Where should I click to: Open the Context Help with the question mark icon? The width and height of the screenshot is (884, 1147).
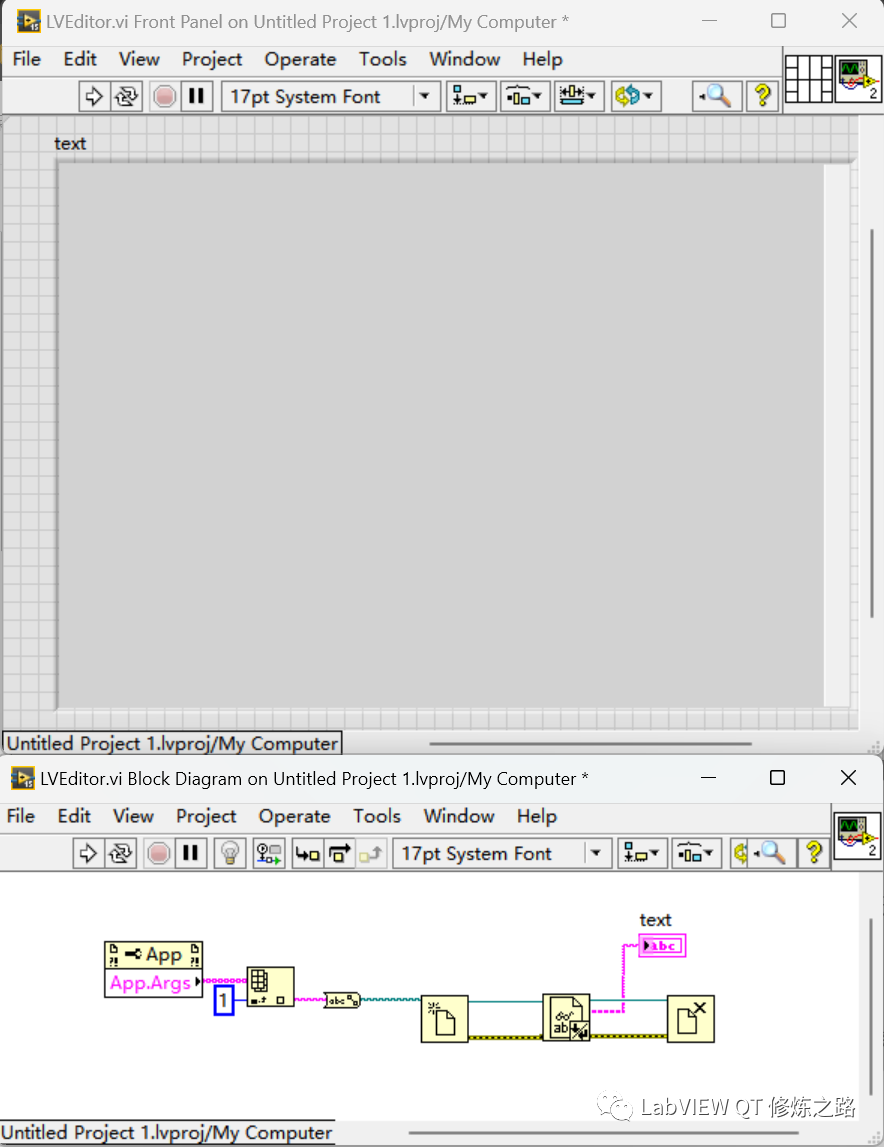tap(761, 96)
